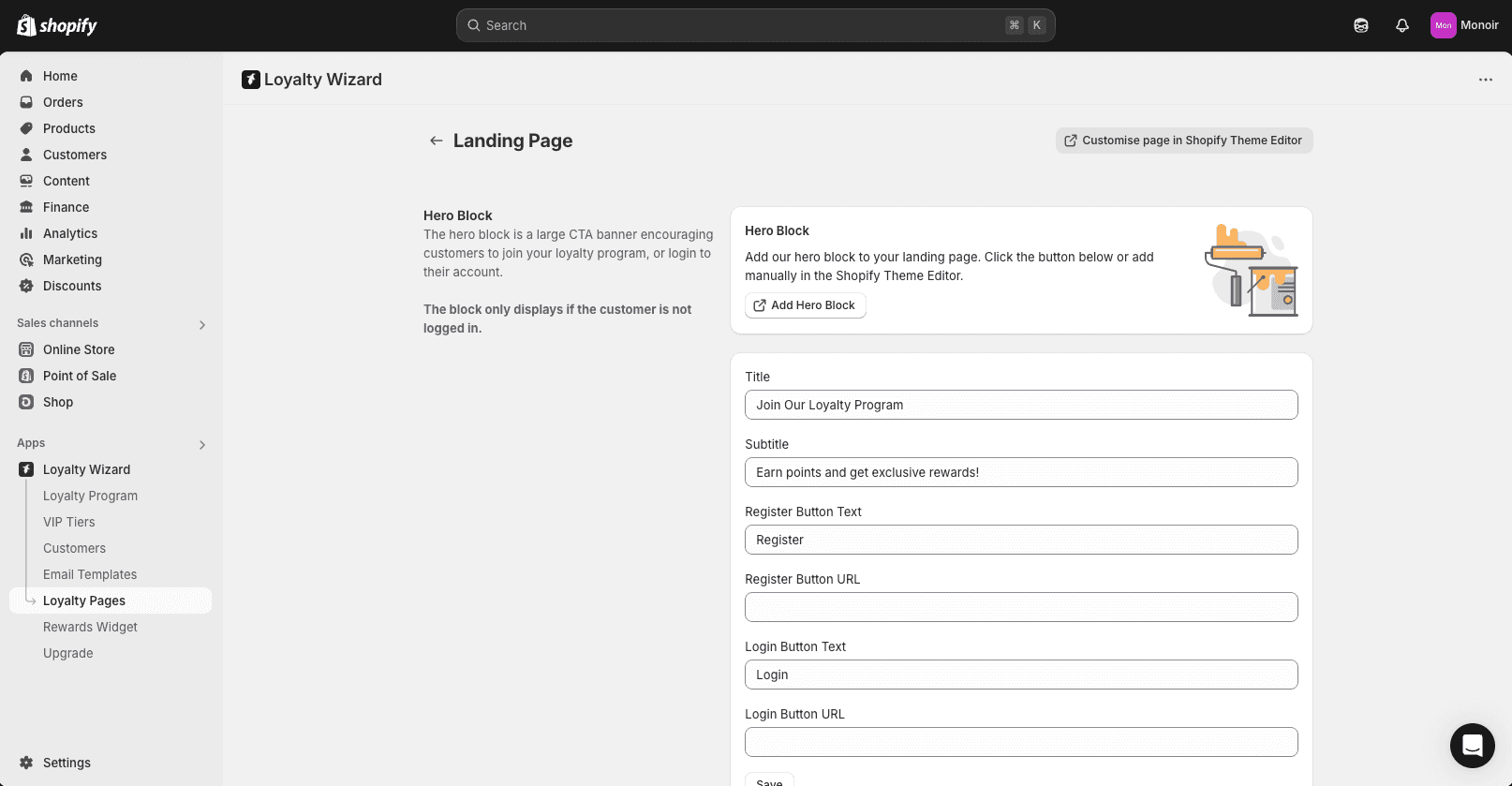Click the Subtitle input field

click(x=1021, y=472)
